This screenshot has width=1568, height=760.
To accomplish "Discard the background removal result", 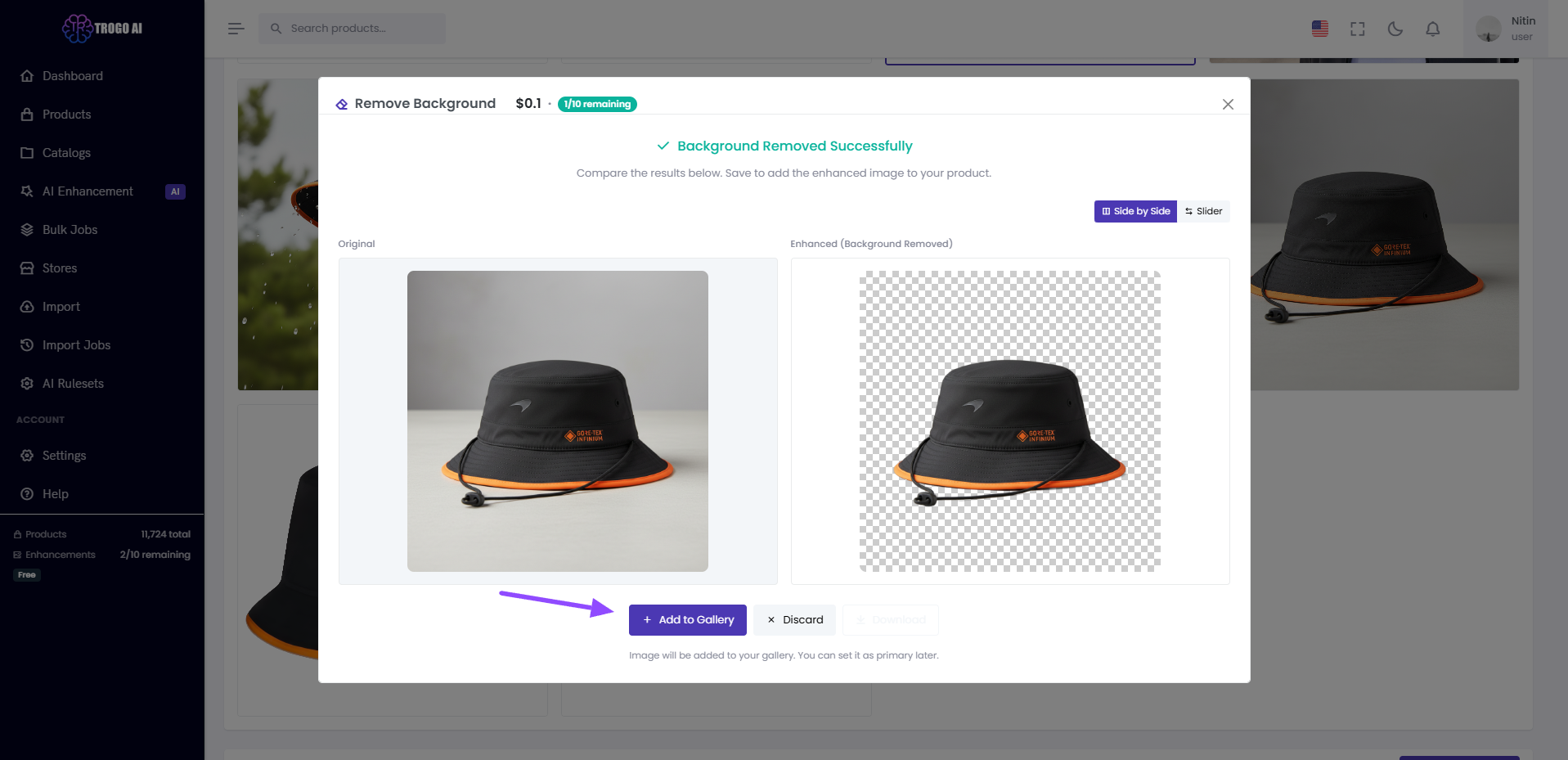I will click(x=794, y=619).
